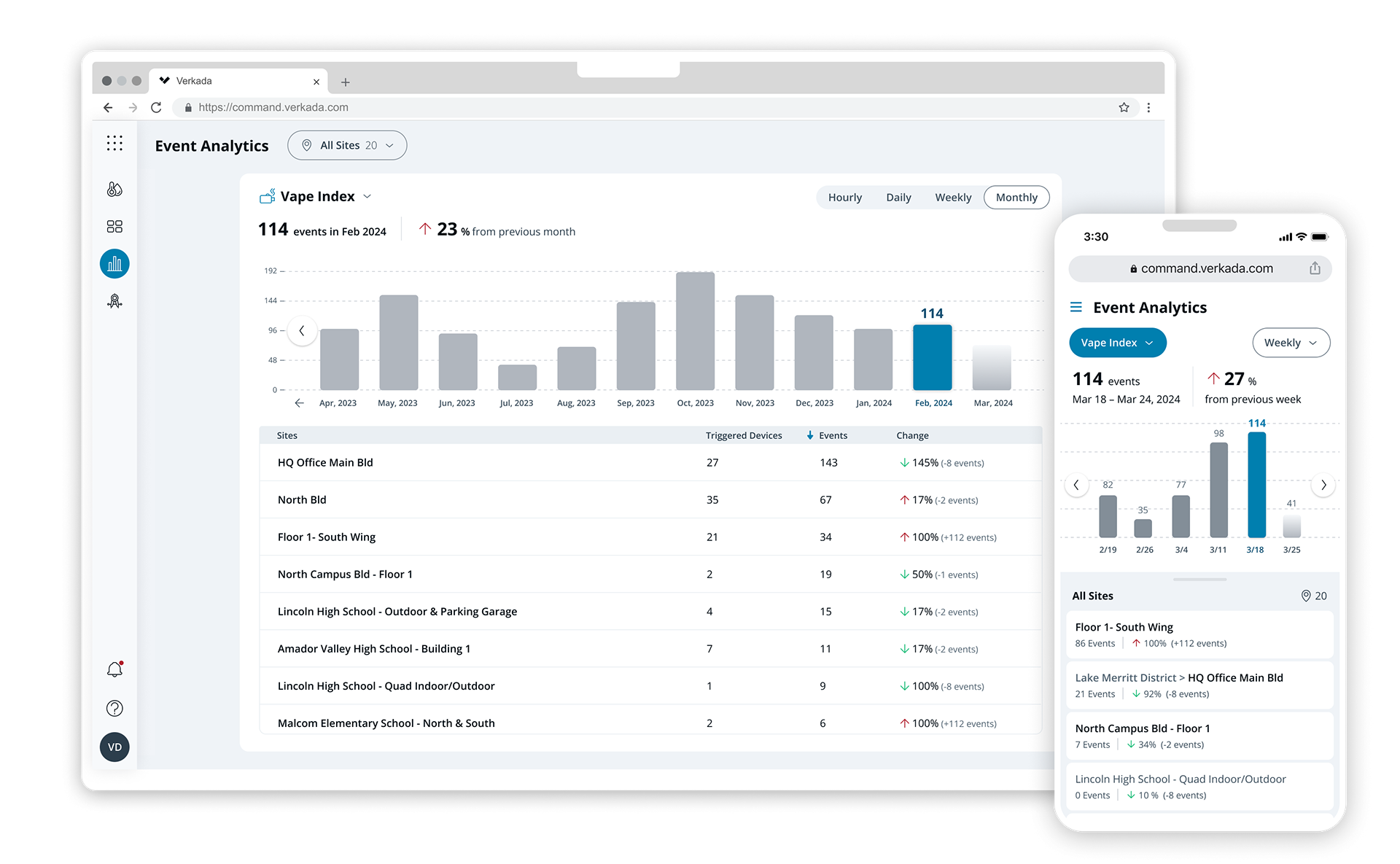Select the Event Analytics chart sidebar icon
This screenshot has height=864, width=1400.
[x=114, y=264]
